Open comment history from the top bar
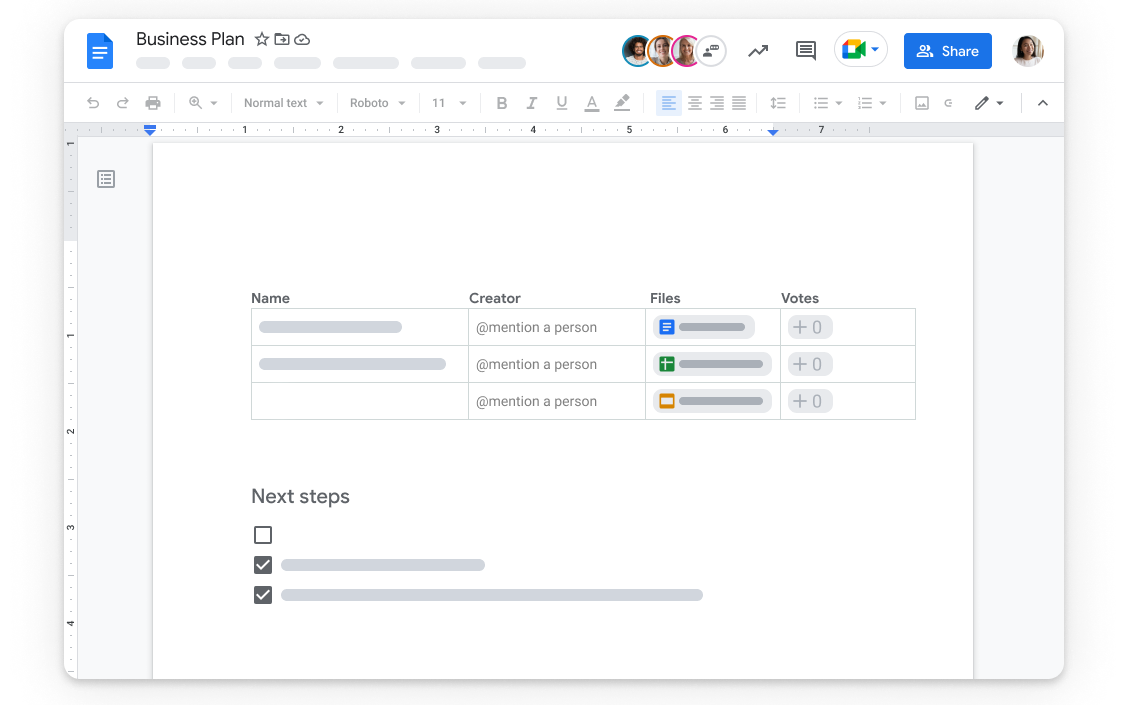This screenshot has width=1128, height=705. 805,50
